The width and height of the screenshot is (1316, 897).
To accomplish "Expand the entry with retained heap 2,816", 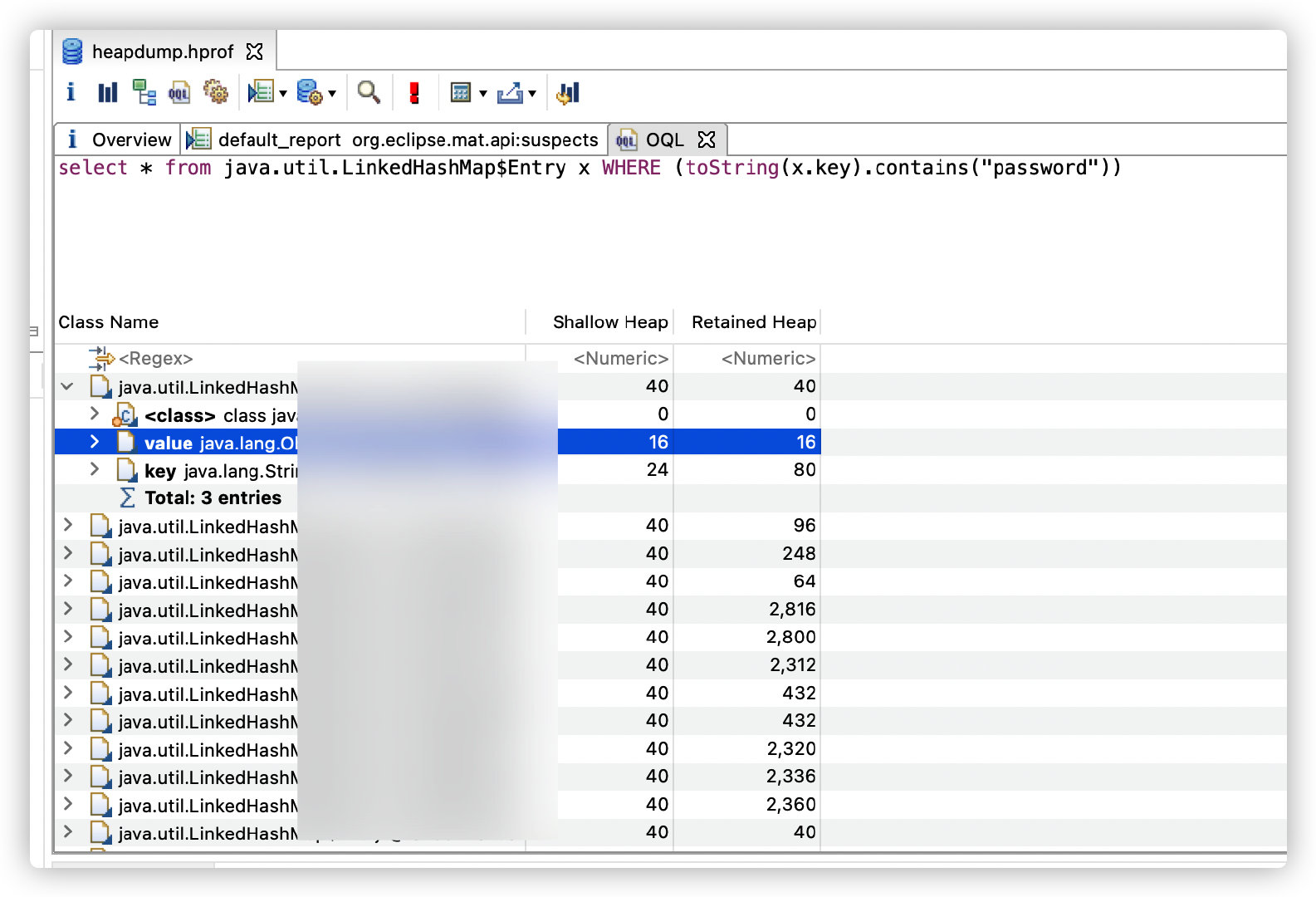I will 68,609.
